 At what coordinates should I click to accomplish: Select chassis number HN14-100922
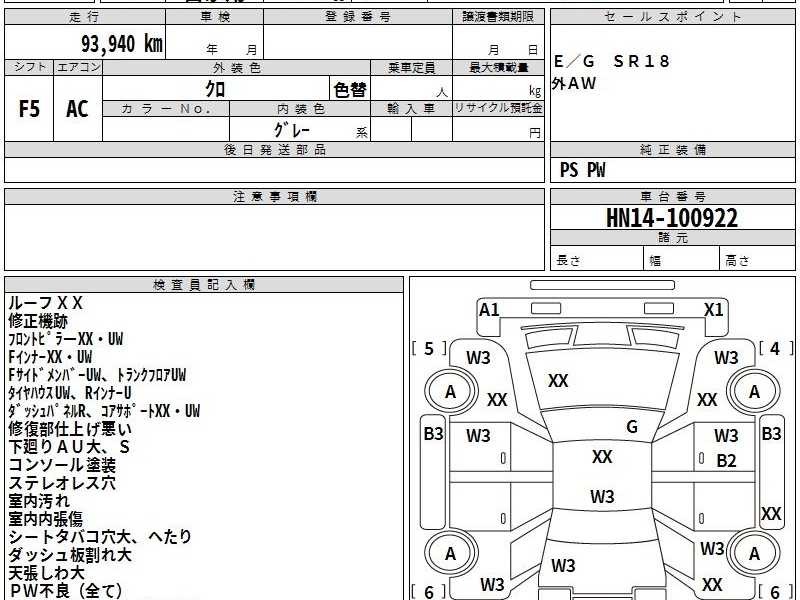coord(672,218)
